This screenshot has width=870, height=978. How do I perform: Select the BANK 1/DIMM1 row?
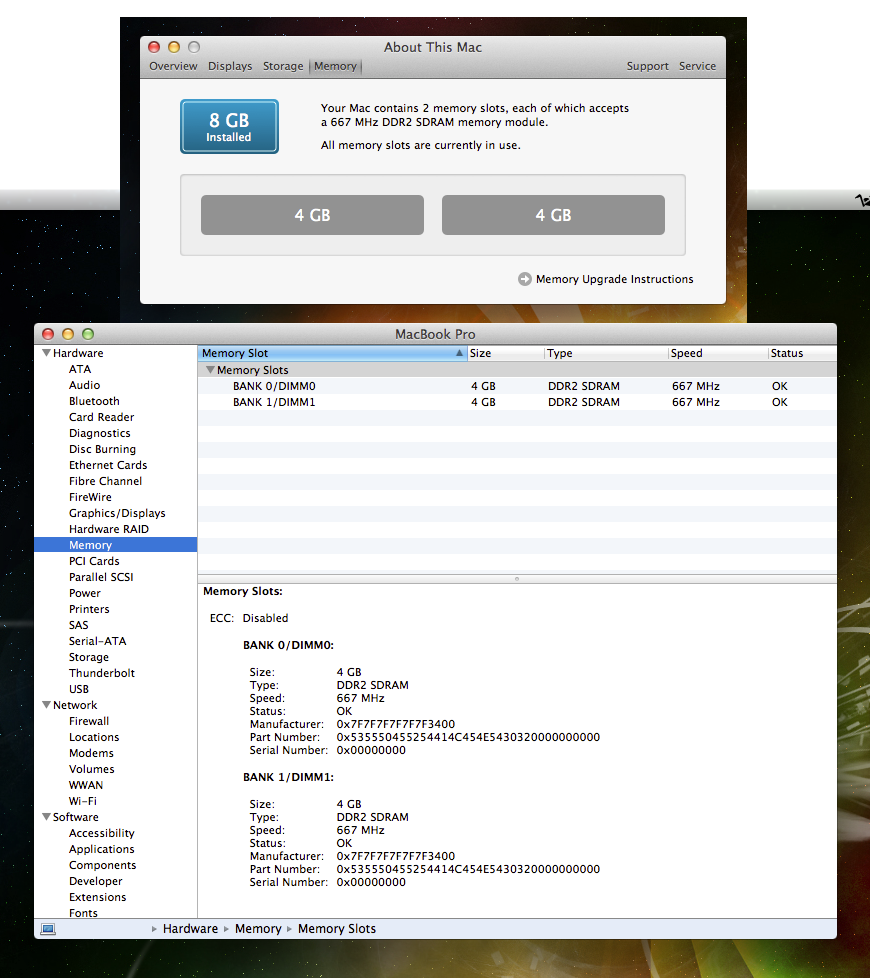pyautogui.click(x=517, y=402)
